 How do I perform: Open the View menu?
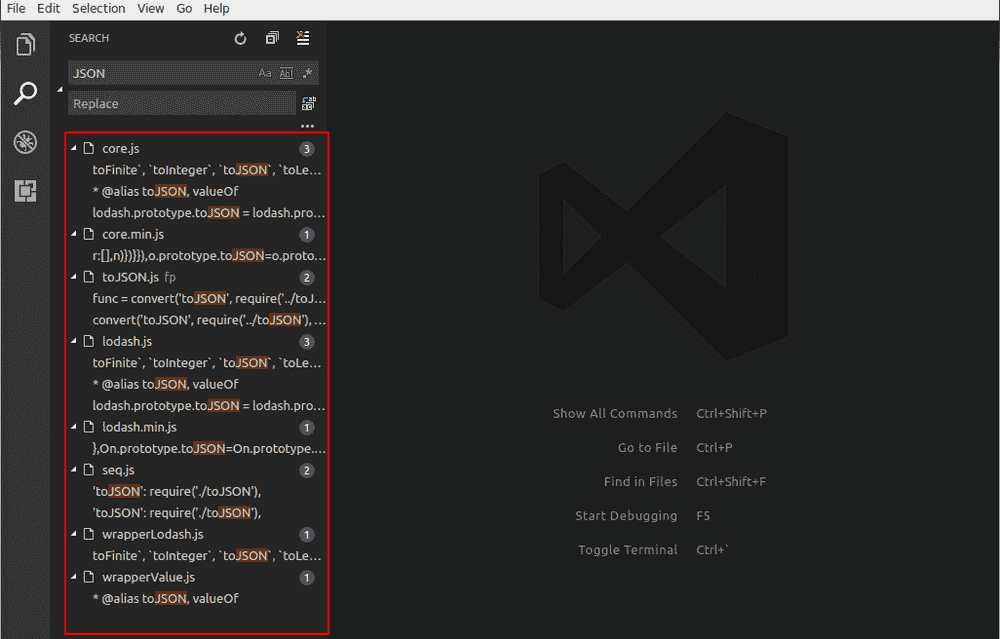(151, 8)
